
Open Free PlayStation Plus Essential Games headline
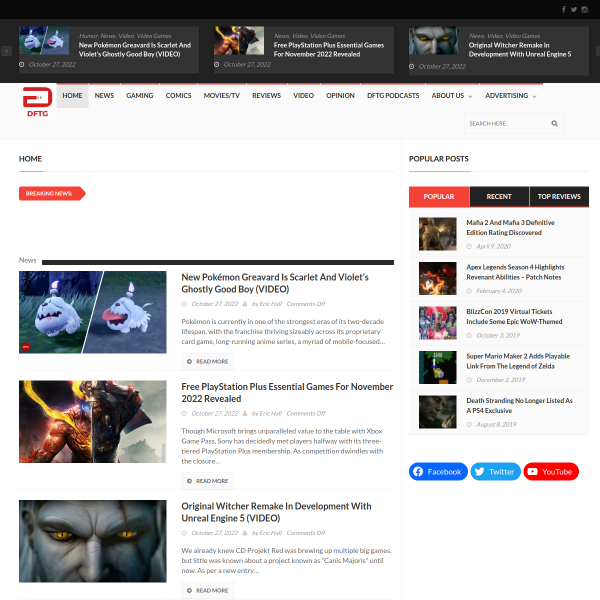coord(287,393)
